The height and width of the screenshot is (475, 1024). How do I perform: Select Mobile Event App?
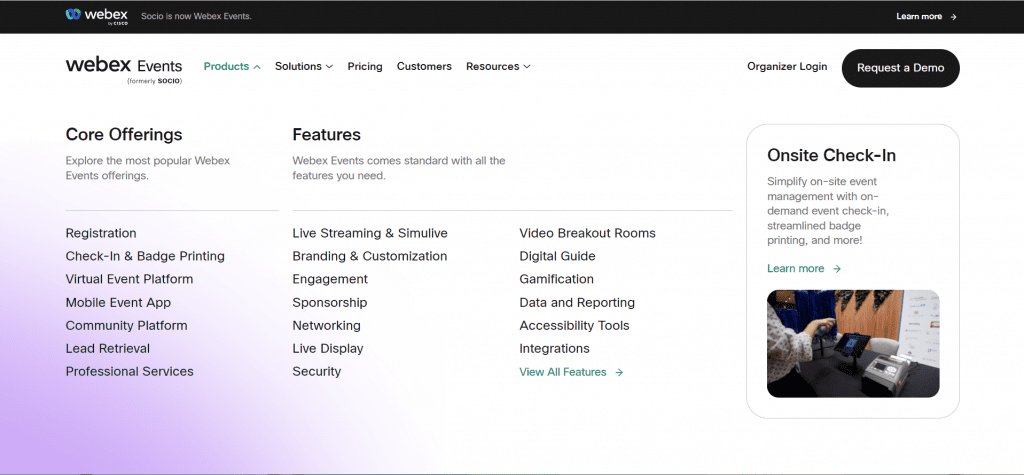tap(118, 303)
